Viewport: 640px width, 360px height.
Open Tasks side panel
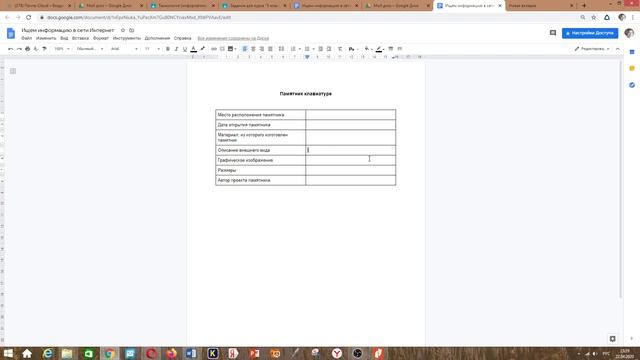[632, 85]
